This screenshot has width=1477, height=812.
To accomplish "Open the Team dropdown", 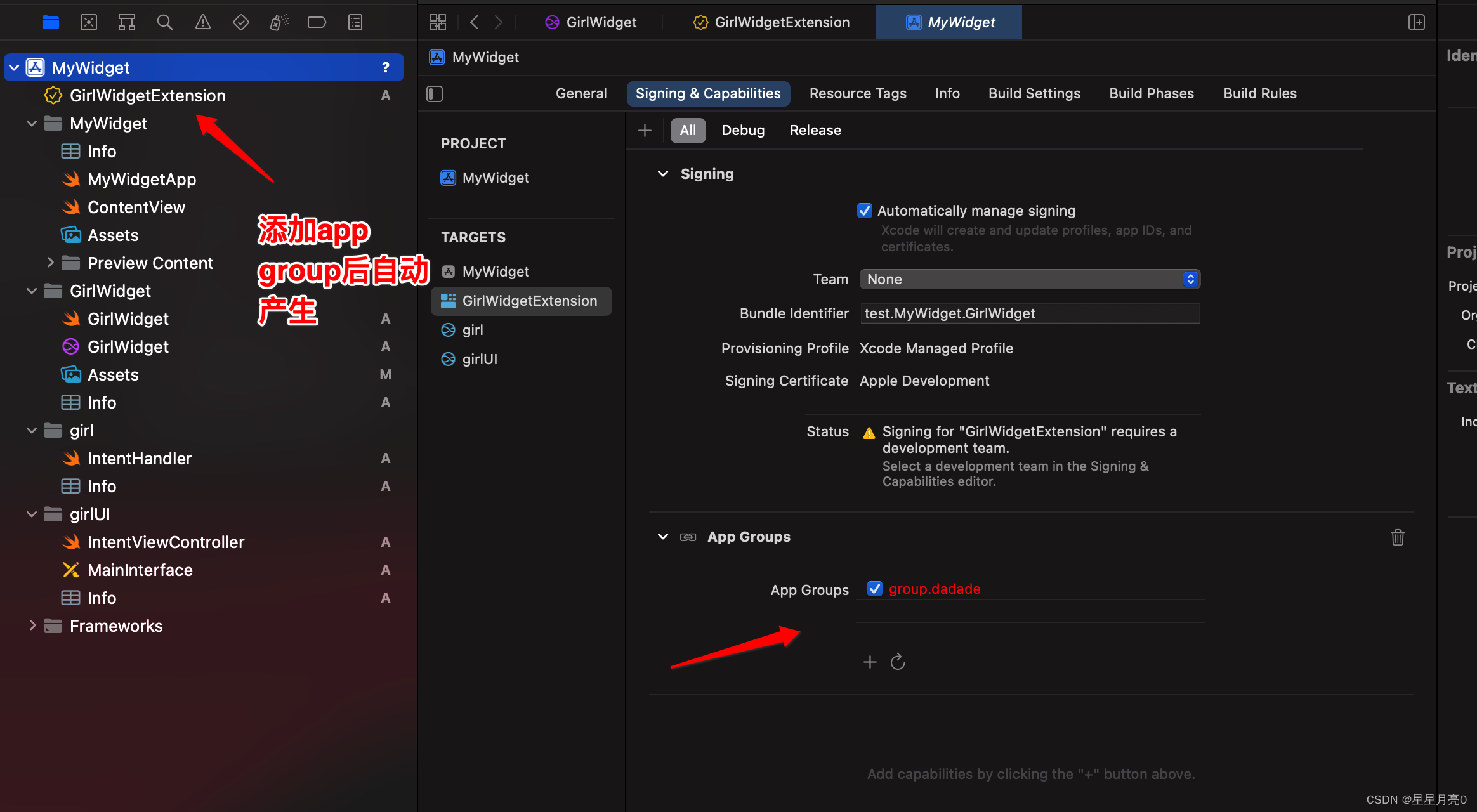I will pos(1030,279).
